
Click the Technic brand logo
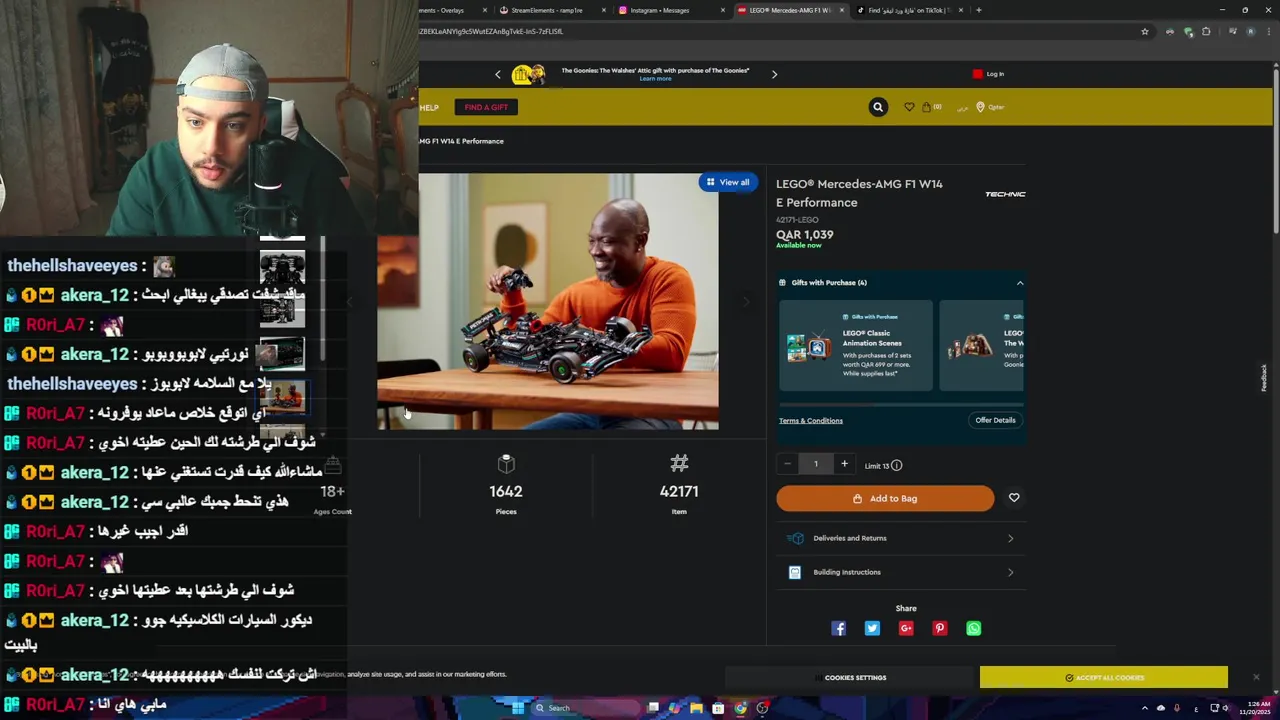1005,194
